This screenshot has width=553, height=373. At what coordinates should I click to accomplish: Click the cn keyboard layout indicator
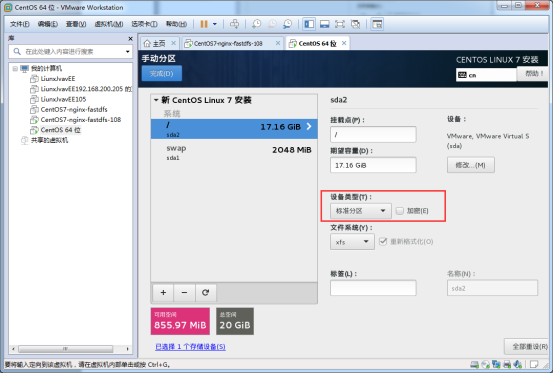pyautogui.click(x=486, y=75)
